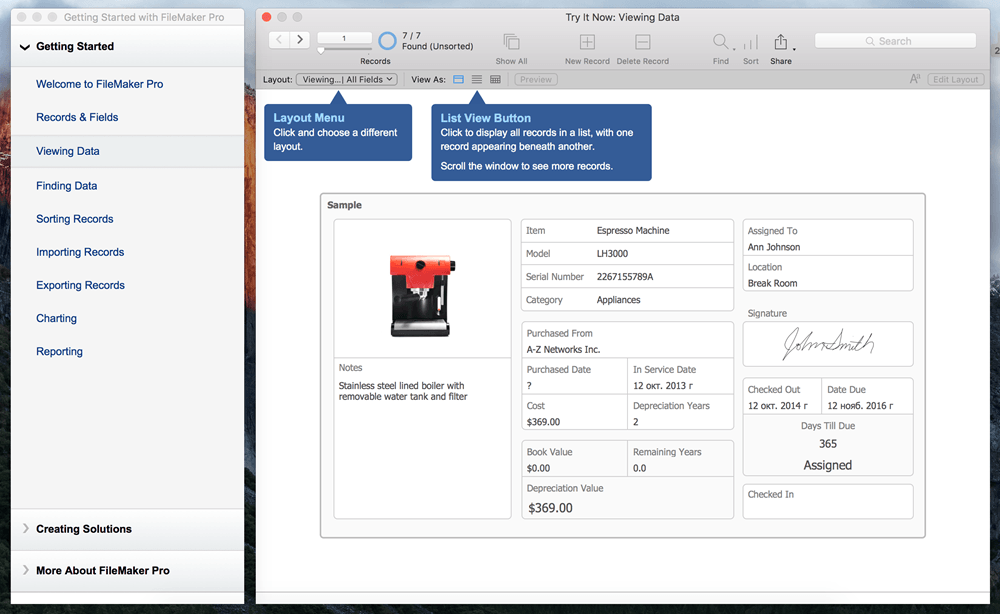Adjust the record navigation slider
The image size is (1000, 614).
321,50
